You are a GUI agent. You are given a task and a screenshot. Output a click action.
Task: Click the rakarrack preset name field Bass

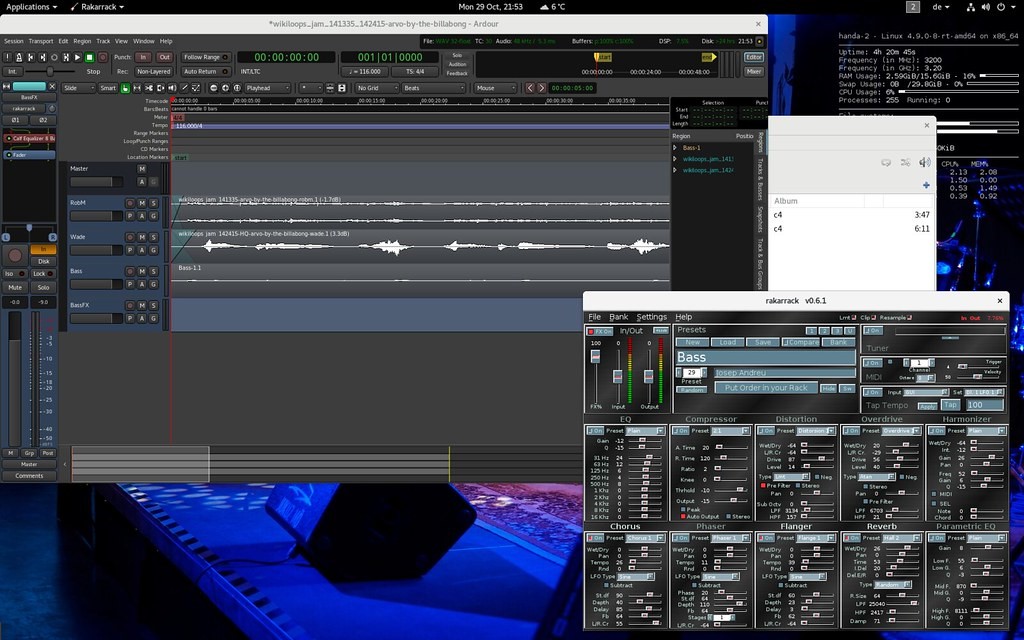(x=765, y=357)
